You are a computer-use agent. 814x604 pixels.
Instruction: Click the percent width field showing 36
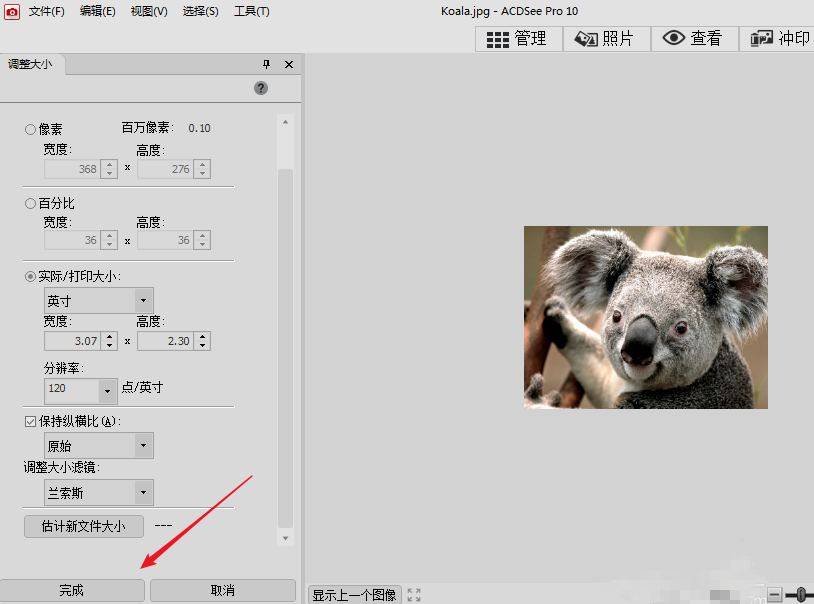(x=72, y=240)
